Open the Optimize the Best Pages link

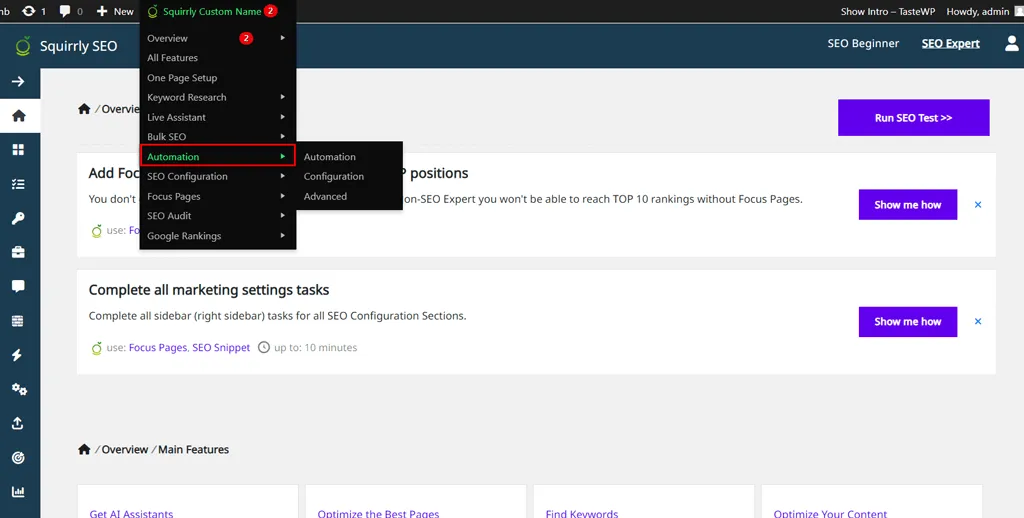[x=378, y=513]
